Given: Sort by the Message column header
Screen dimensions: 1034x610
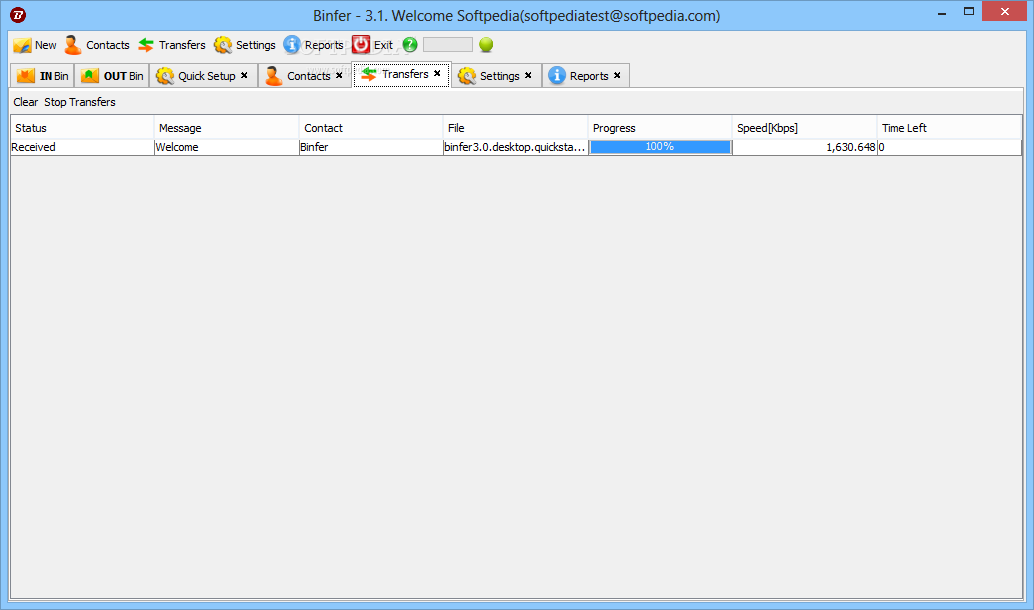Looking at the screenshot, I should [x=227, y=128].
